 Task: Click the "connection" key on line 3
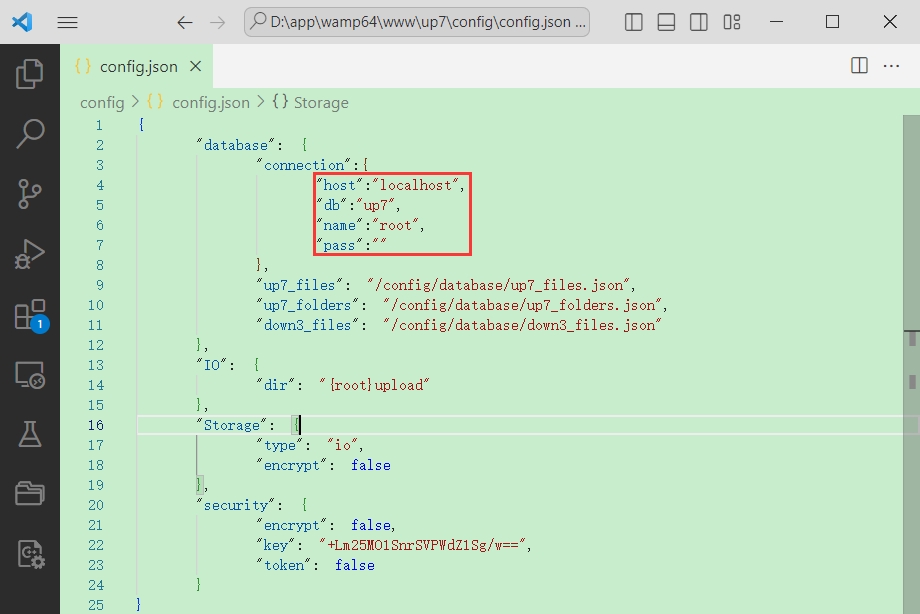303,165
